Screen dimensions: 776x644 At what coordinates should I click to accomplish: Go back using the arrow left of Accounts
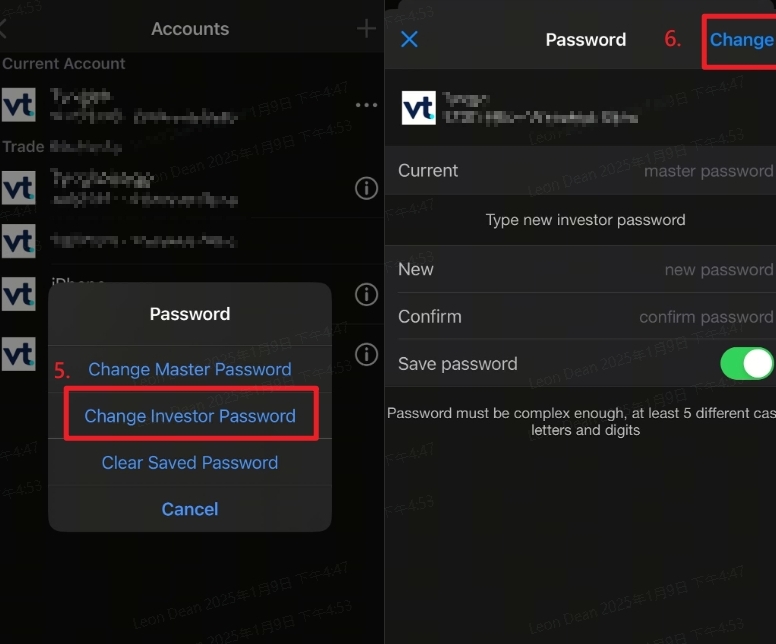pyautogui.click(x=4, y=29)
